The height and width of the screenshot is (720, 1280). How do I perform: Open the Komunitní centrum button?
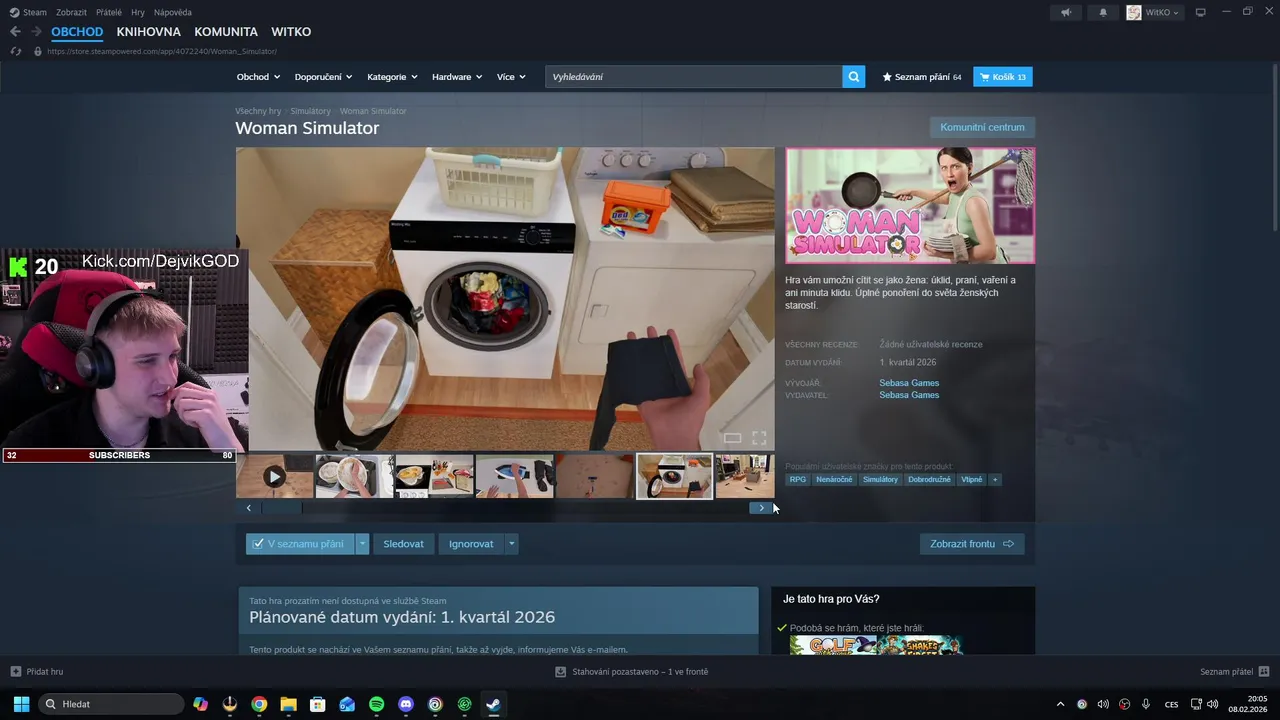pyautogui.click(x=982, y=127)
